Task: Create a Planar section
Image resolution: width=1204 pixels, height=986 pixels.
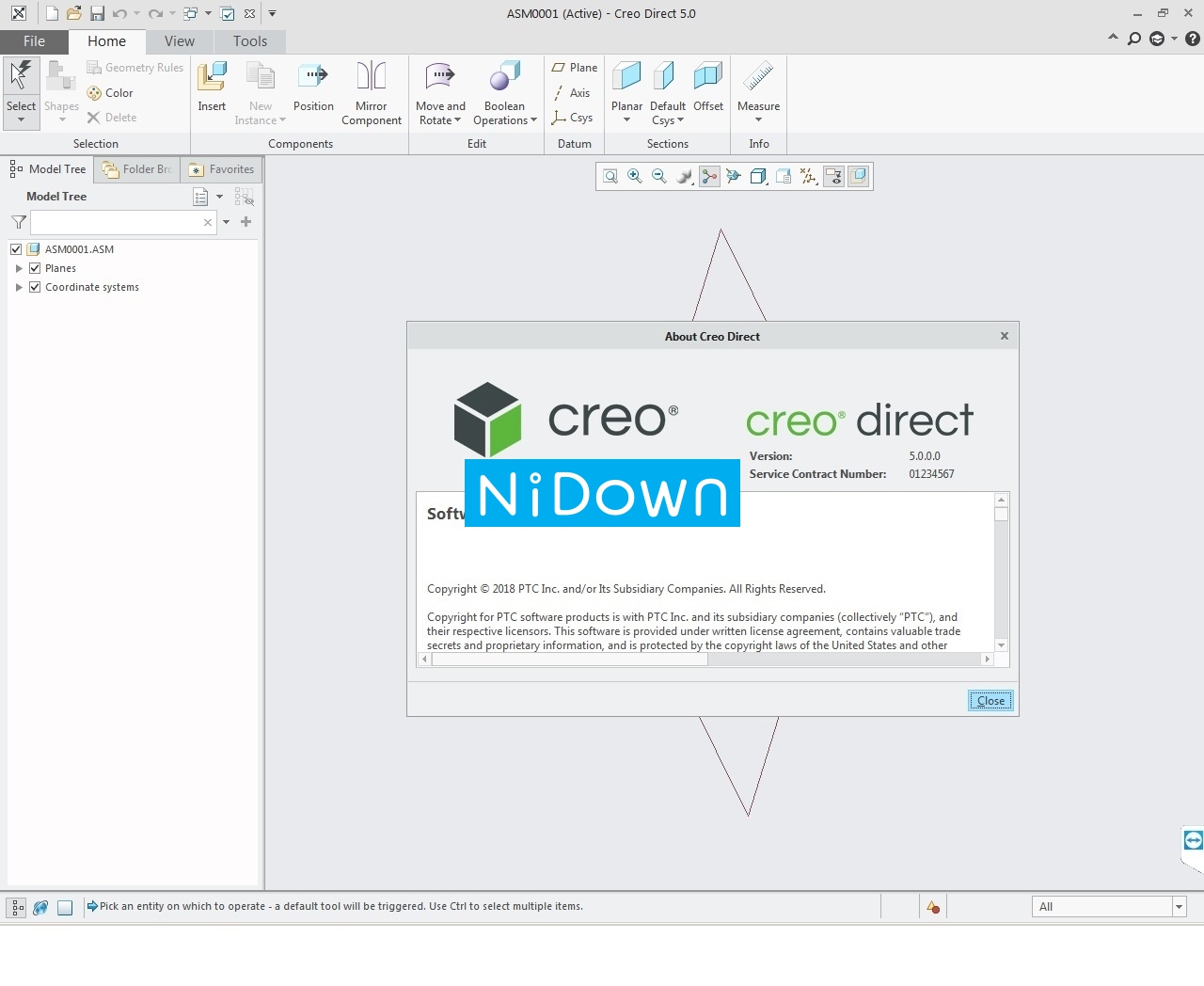Action: (x=626, y=85)
